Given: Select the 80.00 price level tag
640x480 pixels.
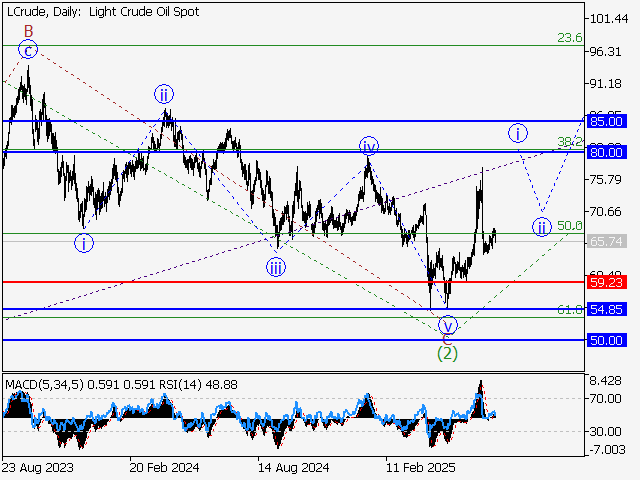Looking at the screenshot, I should pos(606,152).
